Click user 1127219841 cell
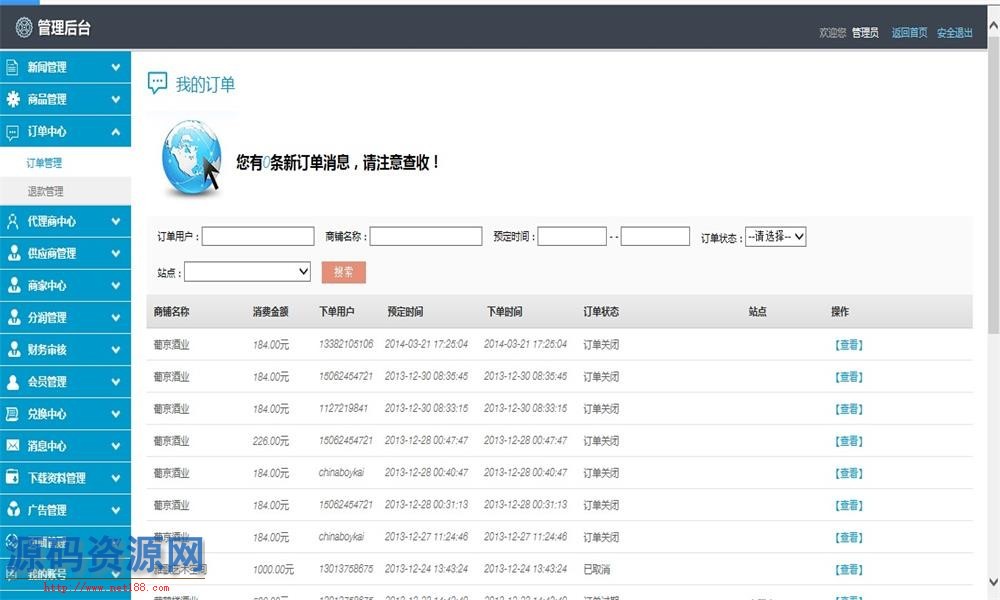The width and height of the screenshot is (1000, 600). [x=343, y=408]
